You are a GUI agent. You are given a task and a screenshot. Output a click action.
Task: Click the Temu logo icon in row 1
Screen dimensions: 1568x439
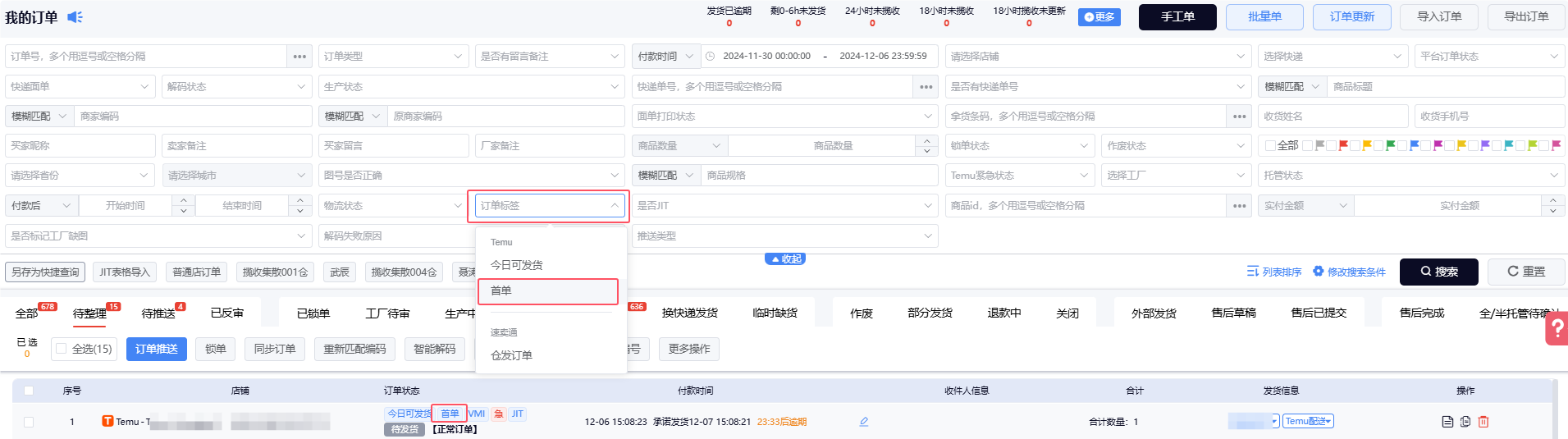point(107,421)
